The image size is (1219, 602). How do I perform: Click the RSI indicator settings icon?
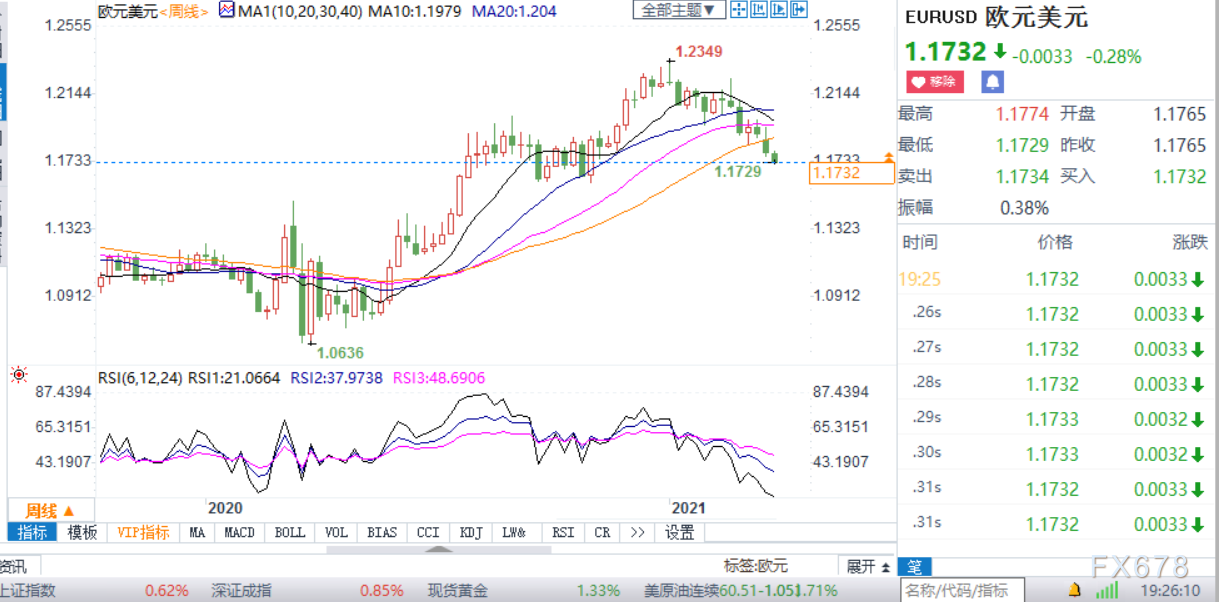click(17, 376)
